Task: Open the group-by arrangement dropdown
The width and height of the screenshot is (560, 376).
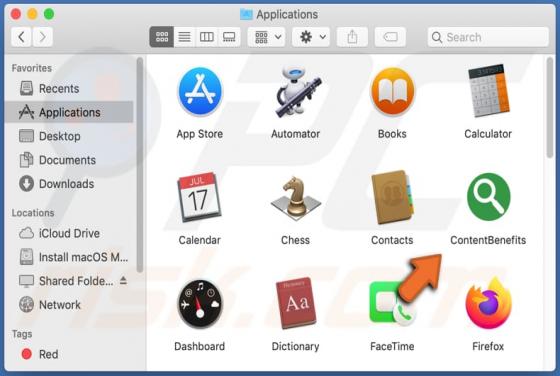Action: point(266,37)
